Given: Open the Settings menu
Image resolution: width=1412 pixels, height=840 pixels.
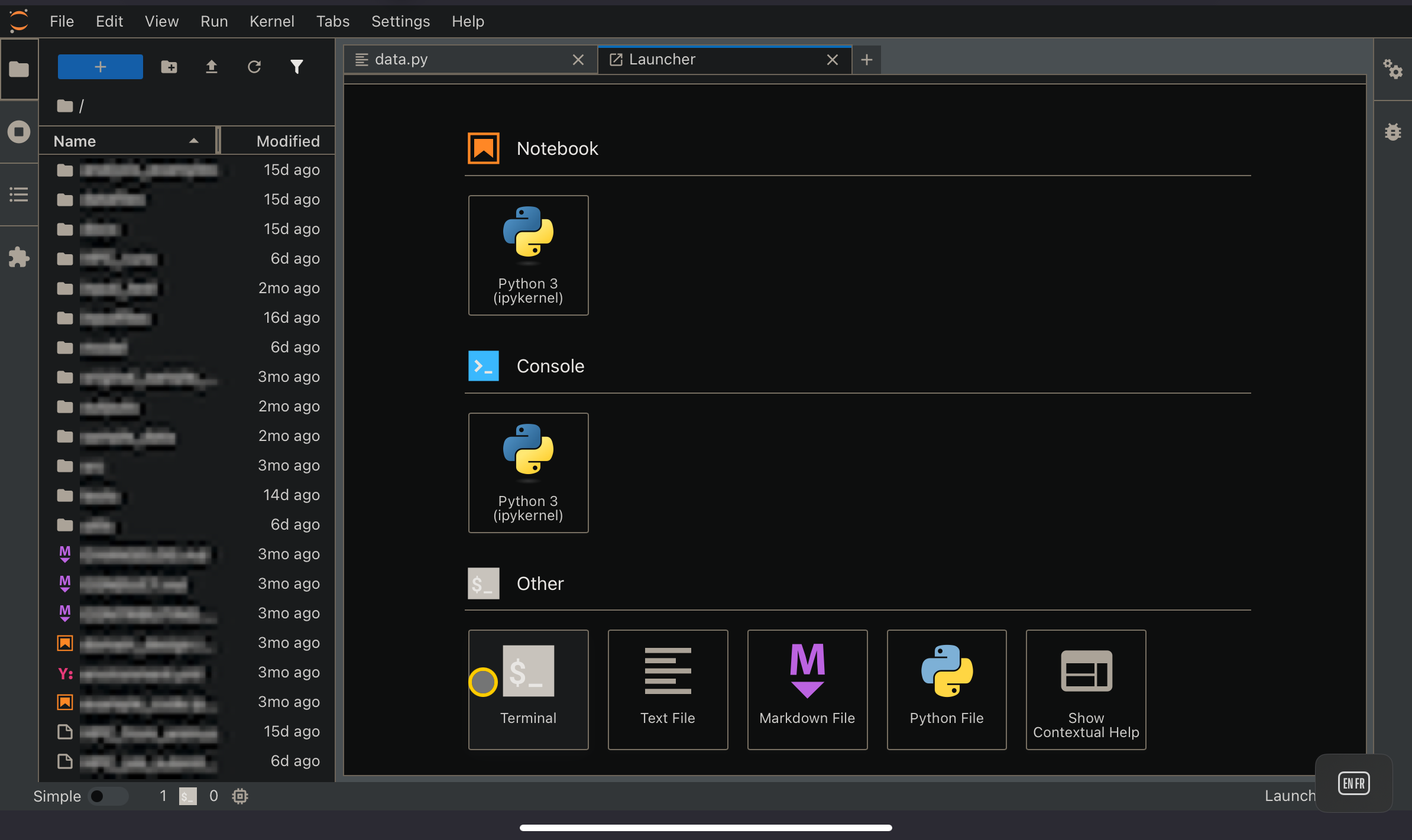Looking at the screenshot, I should (x=400, y=21).
